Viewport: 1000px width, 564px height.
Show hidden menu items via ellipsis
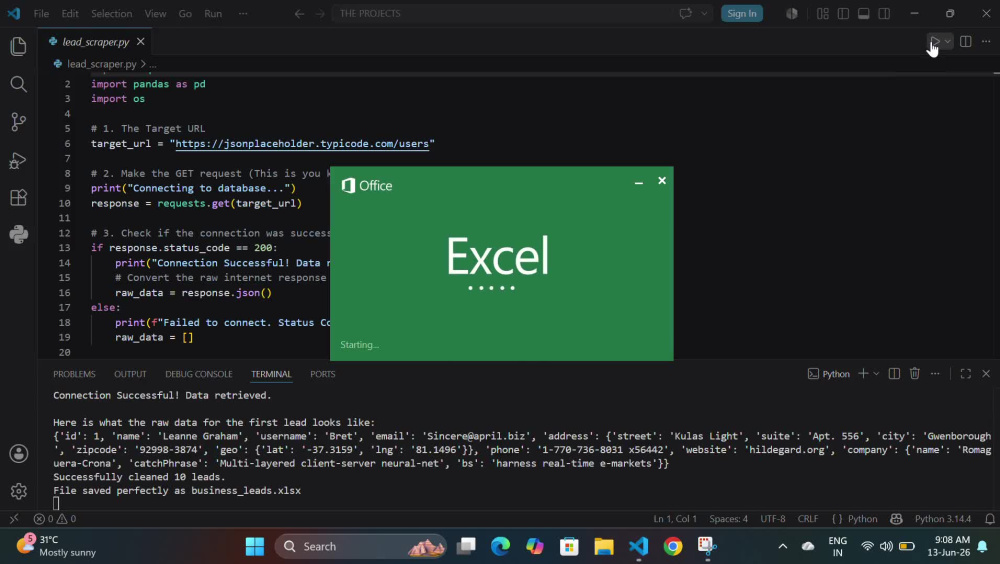pos(243,13)
